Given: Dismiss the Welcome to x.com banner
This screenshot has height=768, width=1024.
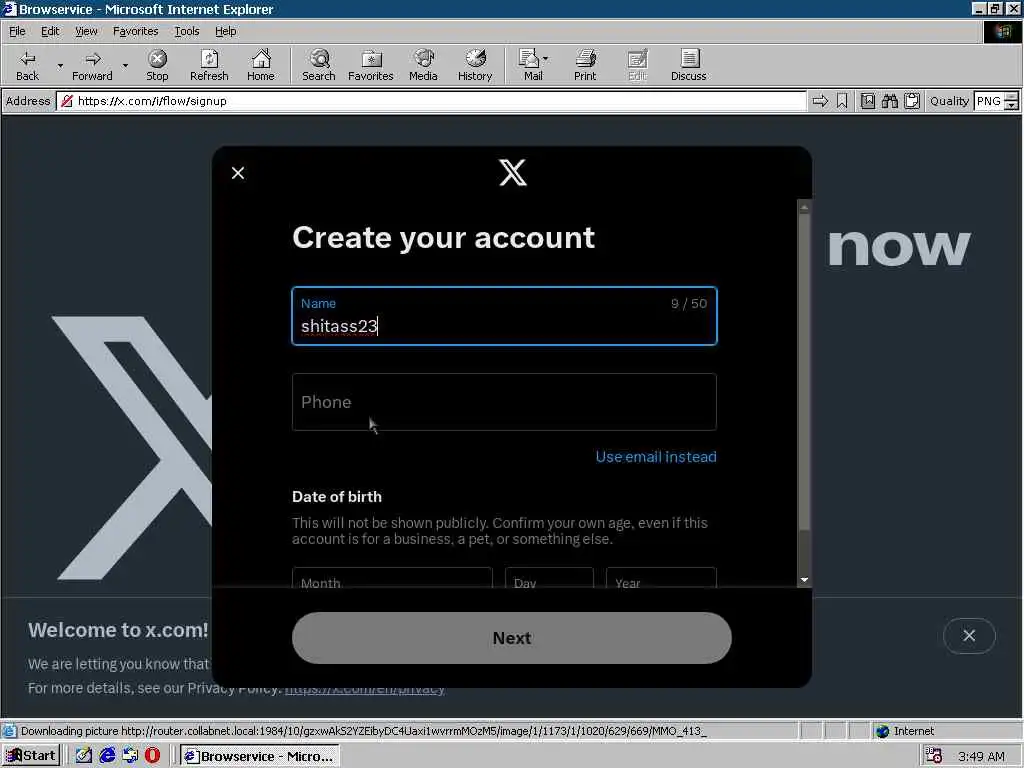Looking at the screenshot, I should coord(969,635).
